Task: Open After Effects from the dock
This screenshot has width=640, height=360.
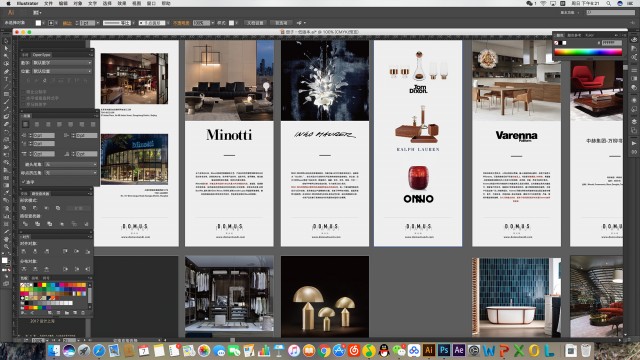Action: coord(459,350)
